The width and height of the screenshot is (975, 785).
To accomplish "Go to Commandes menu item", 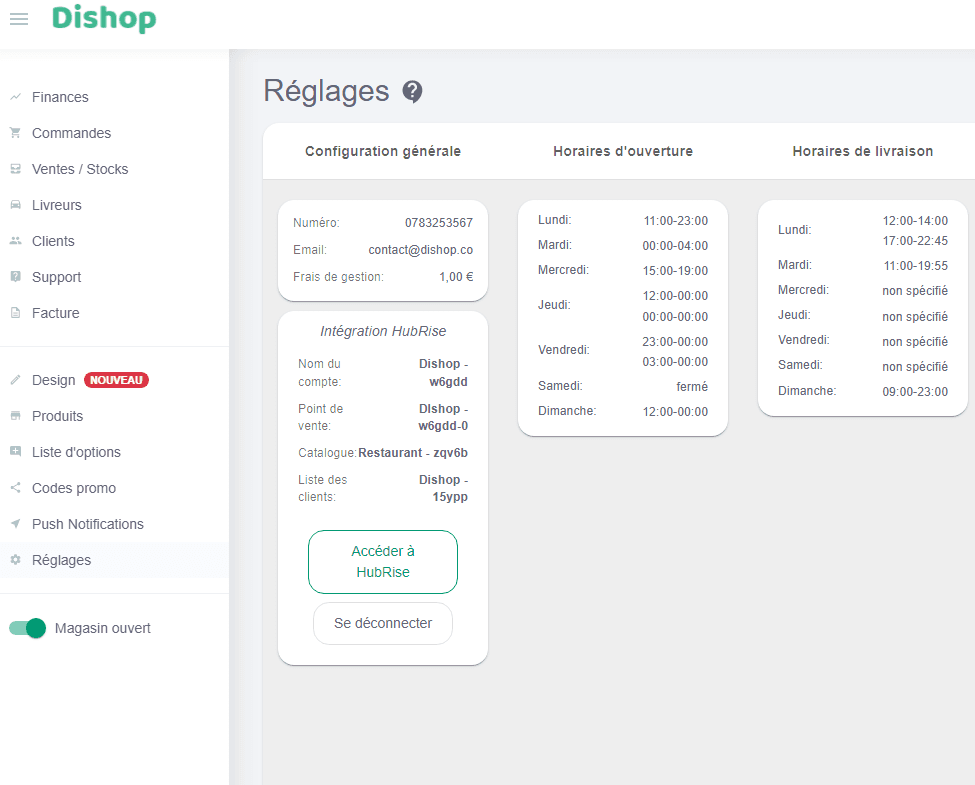I will coord(72,133).
